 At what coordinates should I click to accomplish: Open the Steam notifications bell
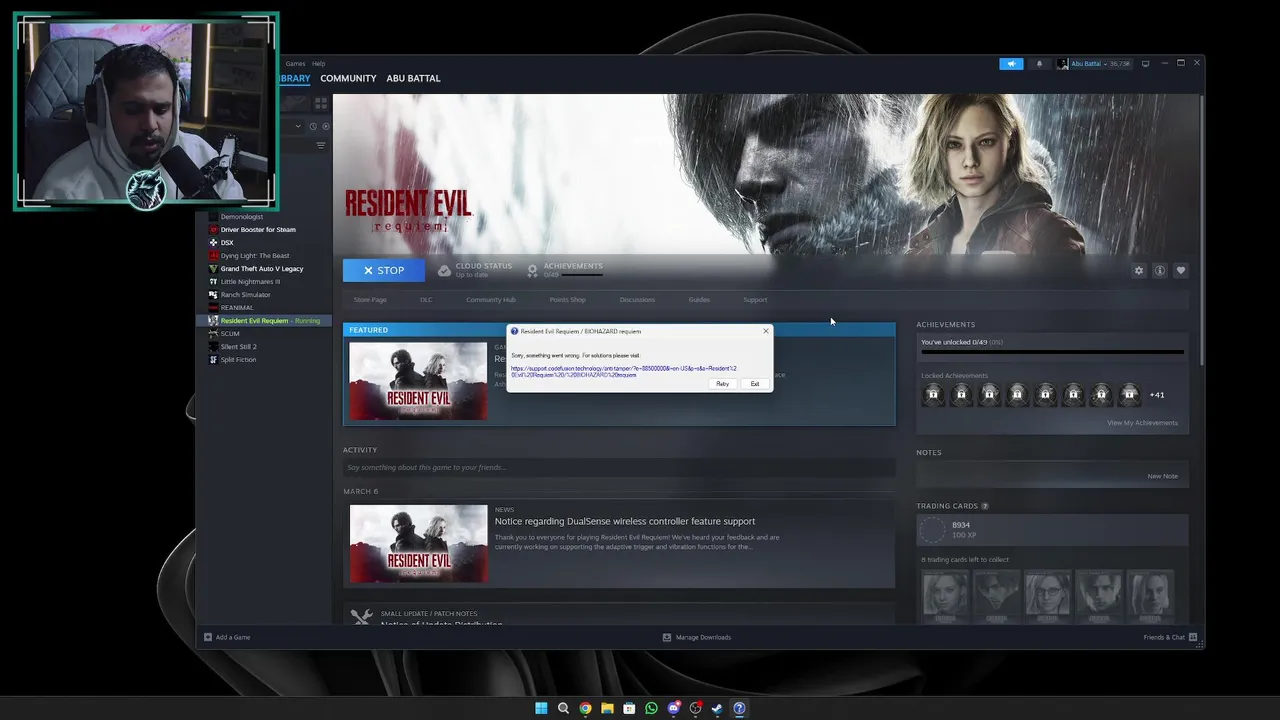pyautogui.click(x=1039, y=64)
